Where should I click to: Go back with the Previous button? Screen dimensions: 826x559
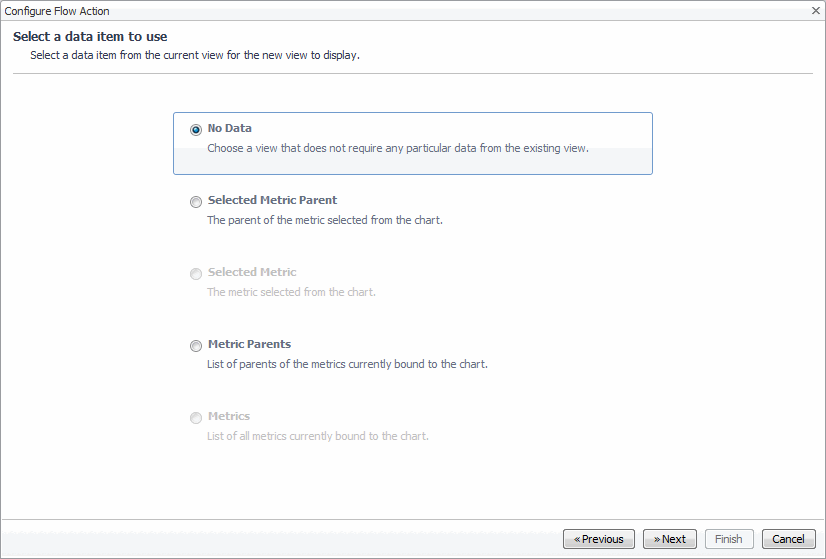pyautogui.click(x=599, y=539)
